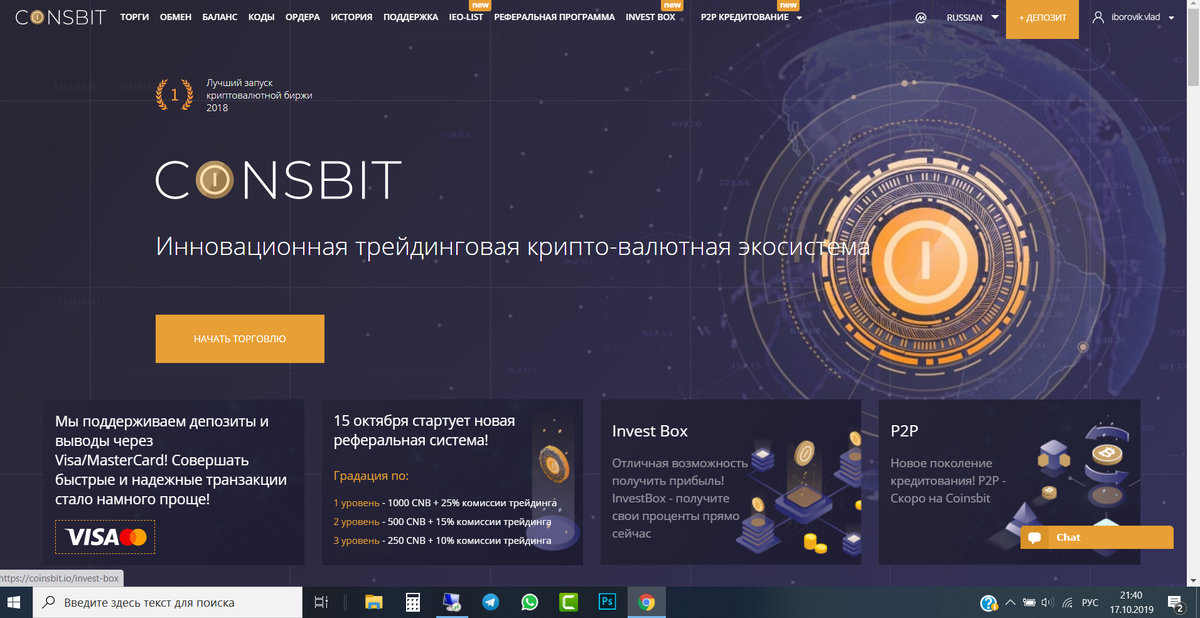The height and width of the screenshot is (618, 1200).
Task: Open network Wi-Fi tray icon
Action: (x=1067, y=602)
